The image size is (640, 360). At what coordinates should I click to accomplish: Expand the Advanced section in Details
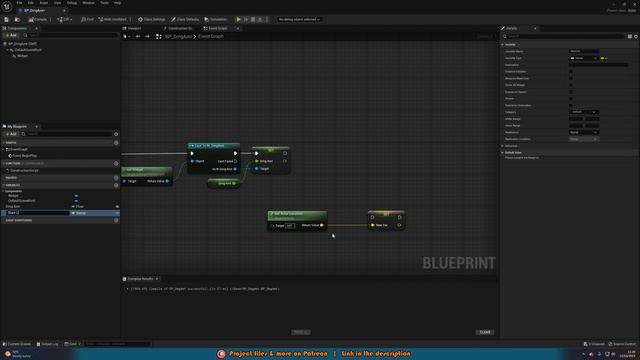pyautogui.click(x=503, y=146)
